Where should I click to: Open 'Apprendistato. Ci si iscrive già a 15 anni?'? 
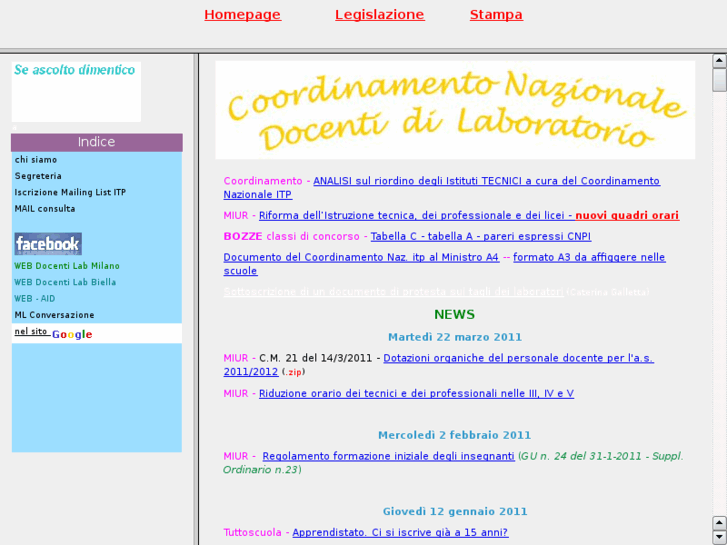click(x=400, y=532)
